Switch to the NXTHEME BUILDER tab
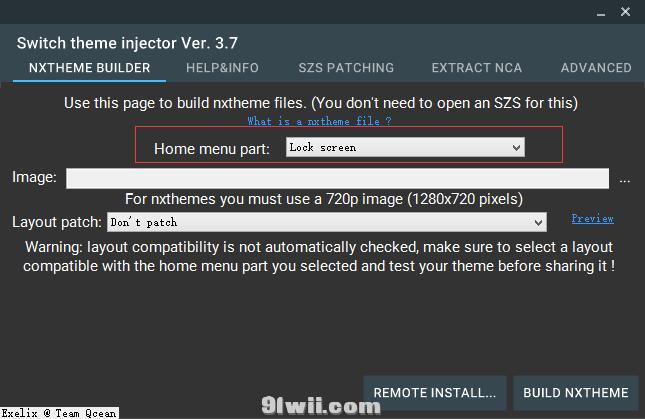Screen dimensions: 645x419 tap(90, 68)
